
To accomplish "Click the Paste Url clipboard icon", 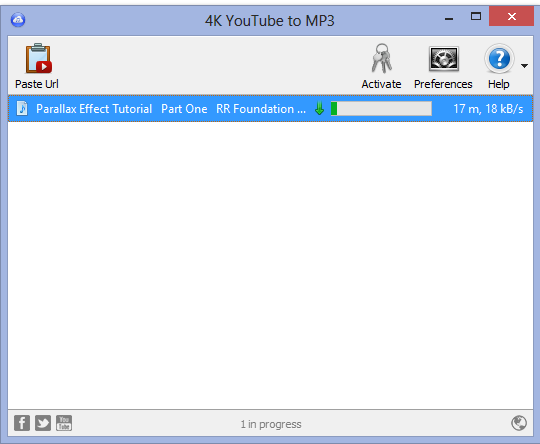I will click(x=38, y=59).
